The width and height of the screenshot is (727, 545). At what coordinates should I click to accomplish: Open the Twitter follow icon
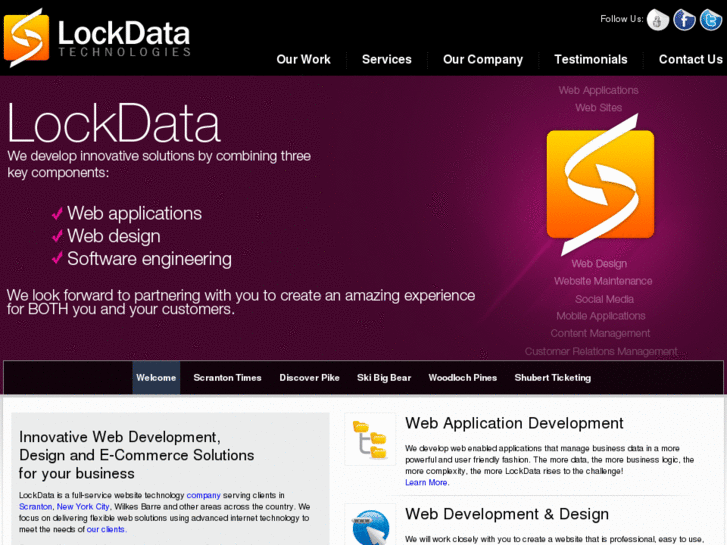[x=711, y=20]
